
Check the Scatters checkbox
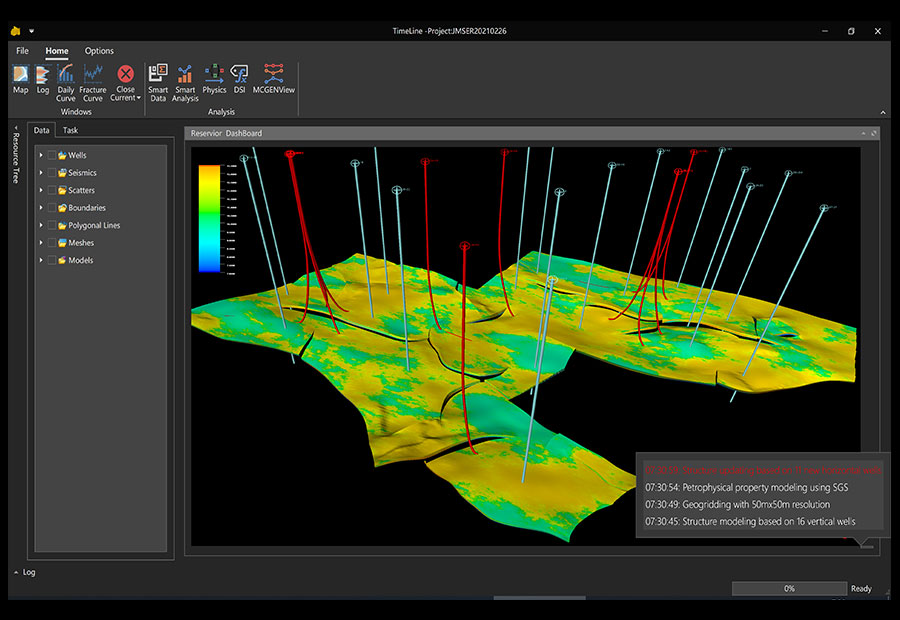(x=52, y=190)
